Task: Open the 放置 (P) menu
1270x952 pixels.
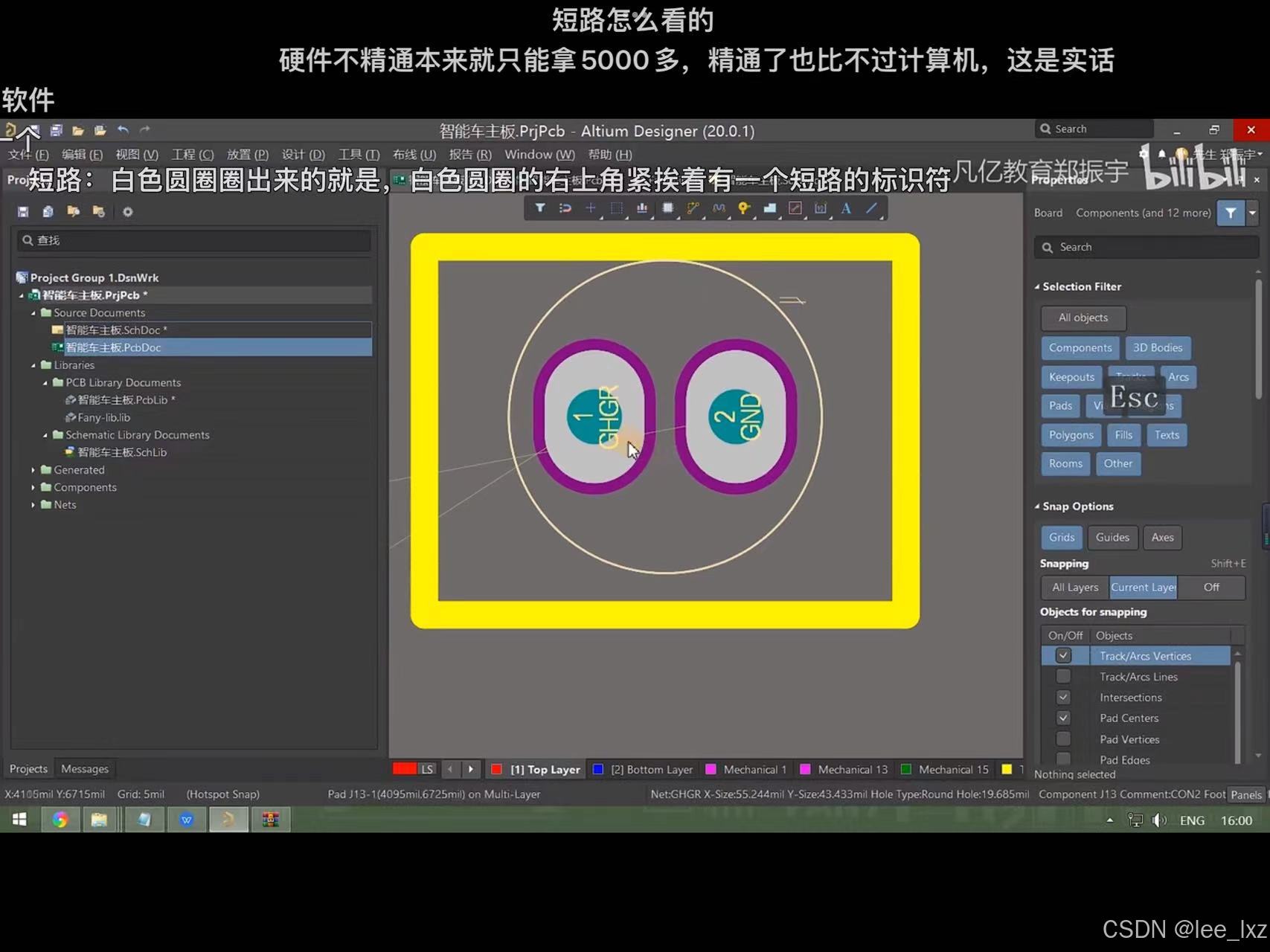Action: point(247,155)
